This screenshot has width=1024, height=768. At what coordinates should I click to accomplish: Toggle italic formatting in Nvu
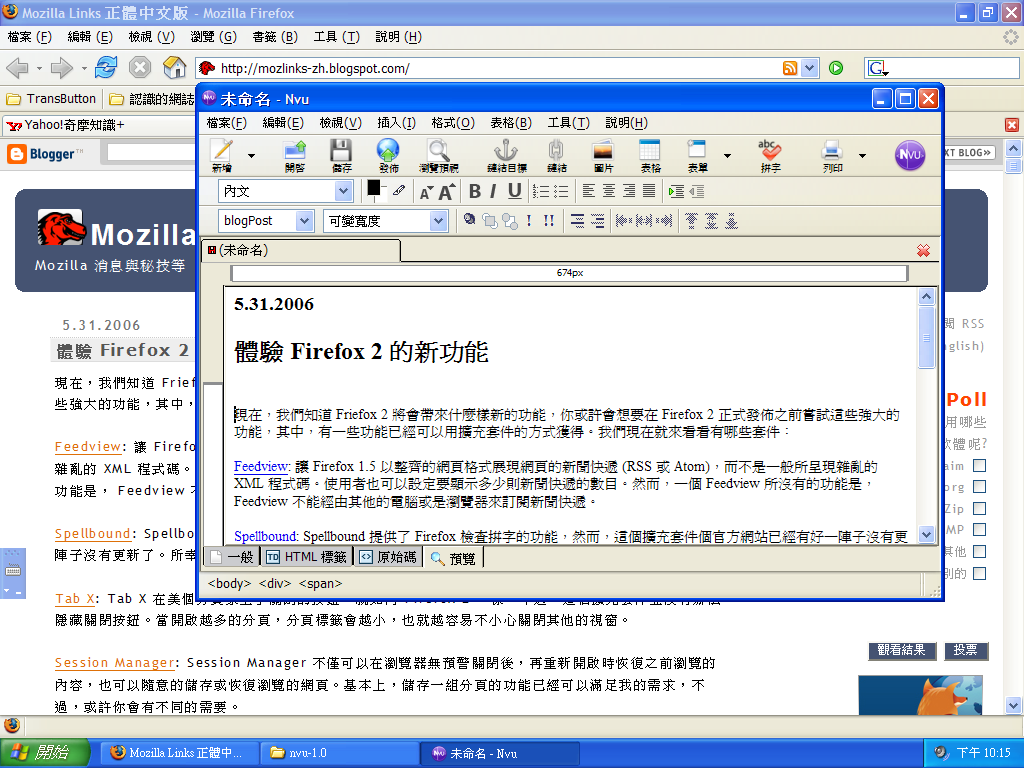point(494,191)
